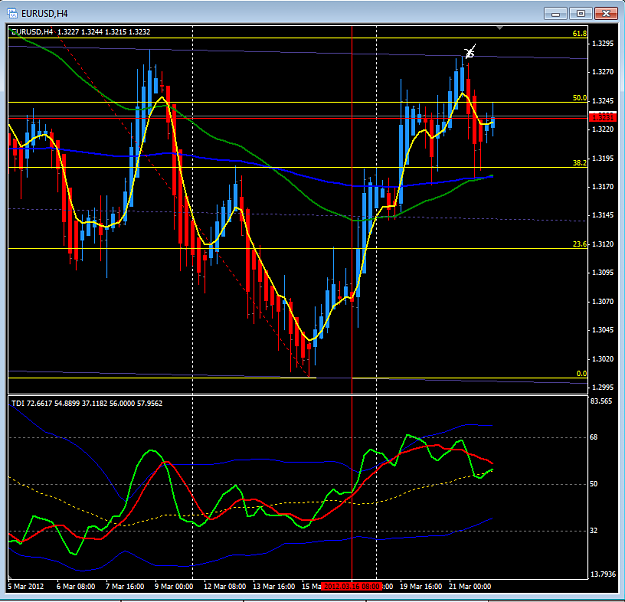The image size is (625, 602).
Task: Click the 1.3270 price on the scale
Action: click(x=603, y=72)
